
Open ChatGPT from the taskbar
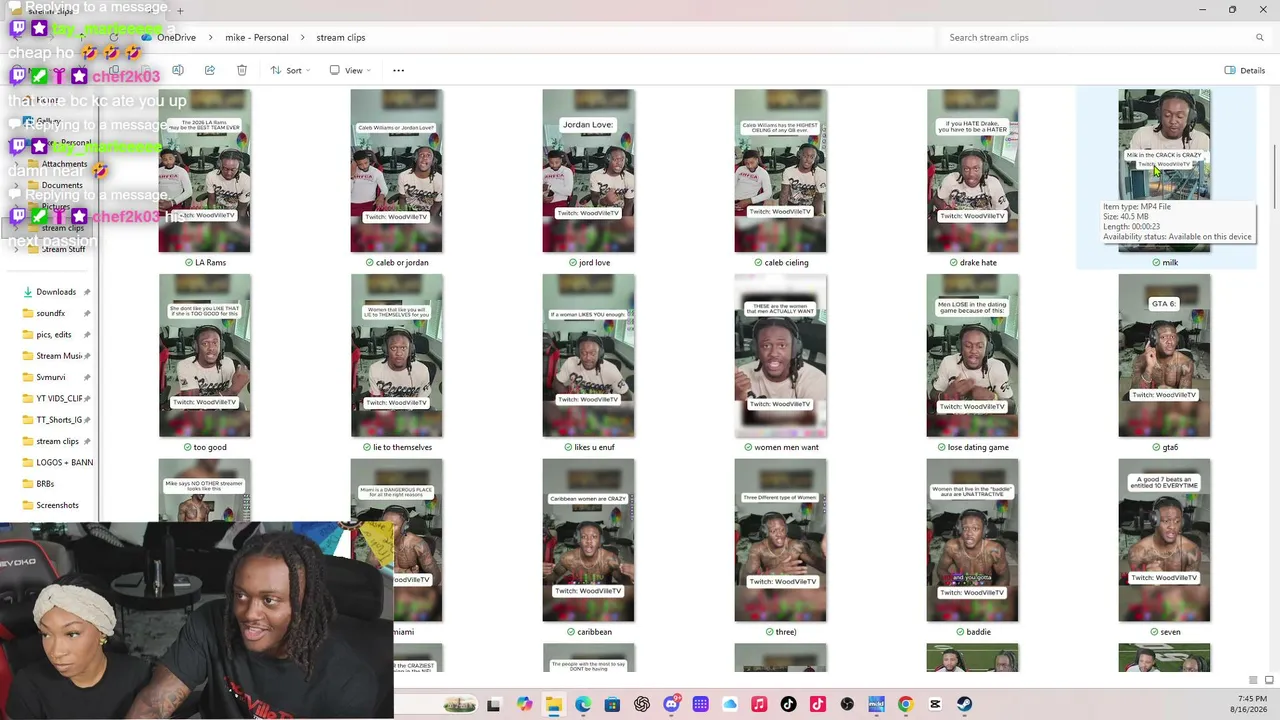[x=642, y=704]
